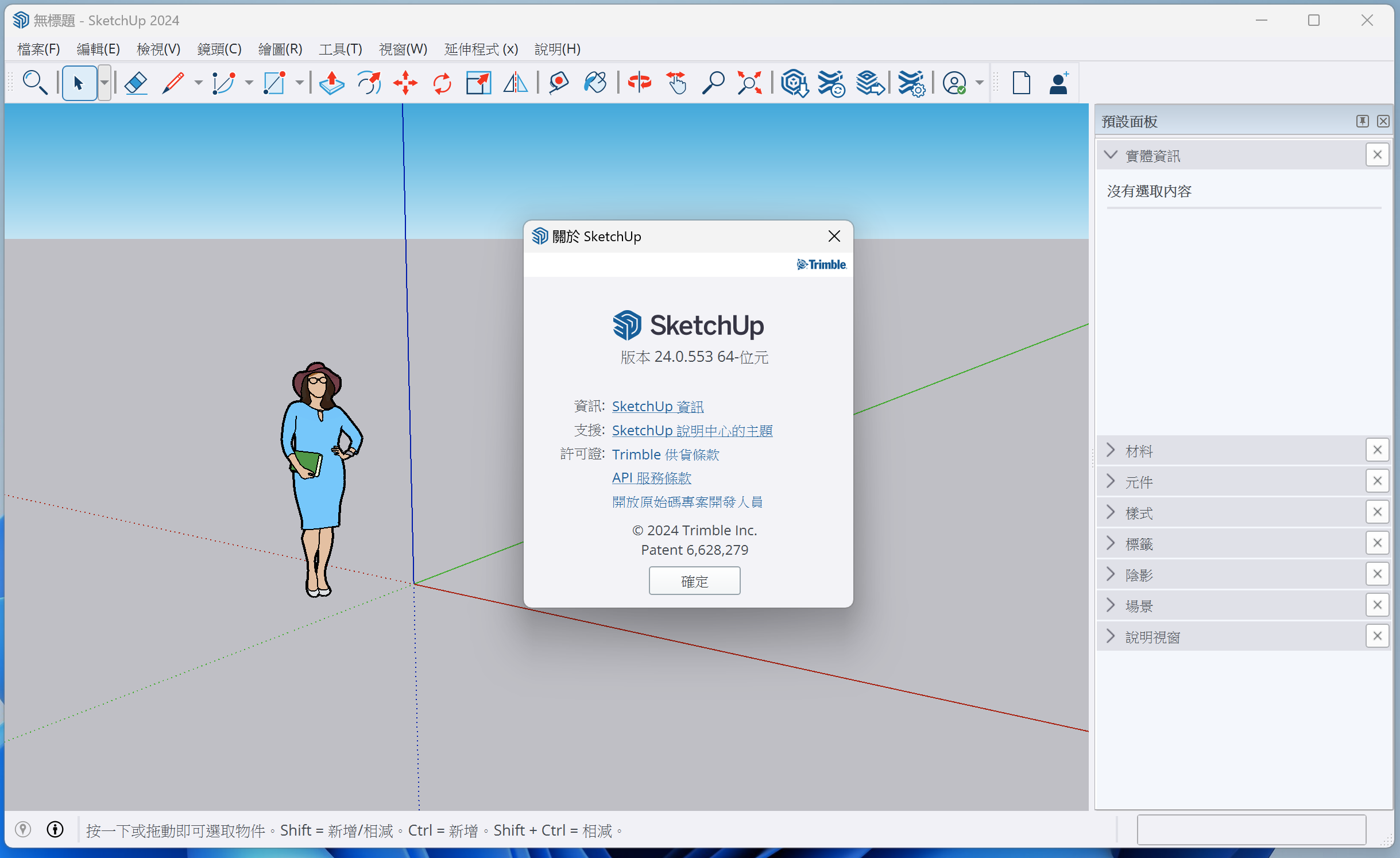Viewport: 1400px width, 858px height.
Task: Select the Eraser tool in the toolbar
Action: (x=136, y=83)
